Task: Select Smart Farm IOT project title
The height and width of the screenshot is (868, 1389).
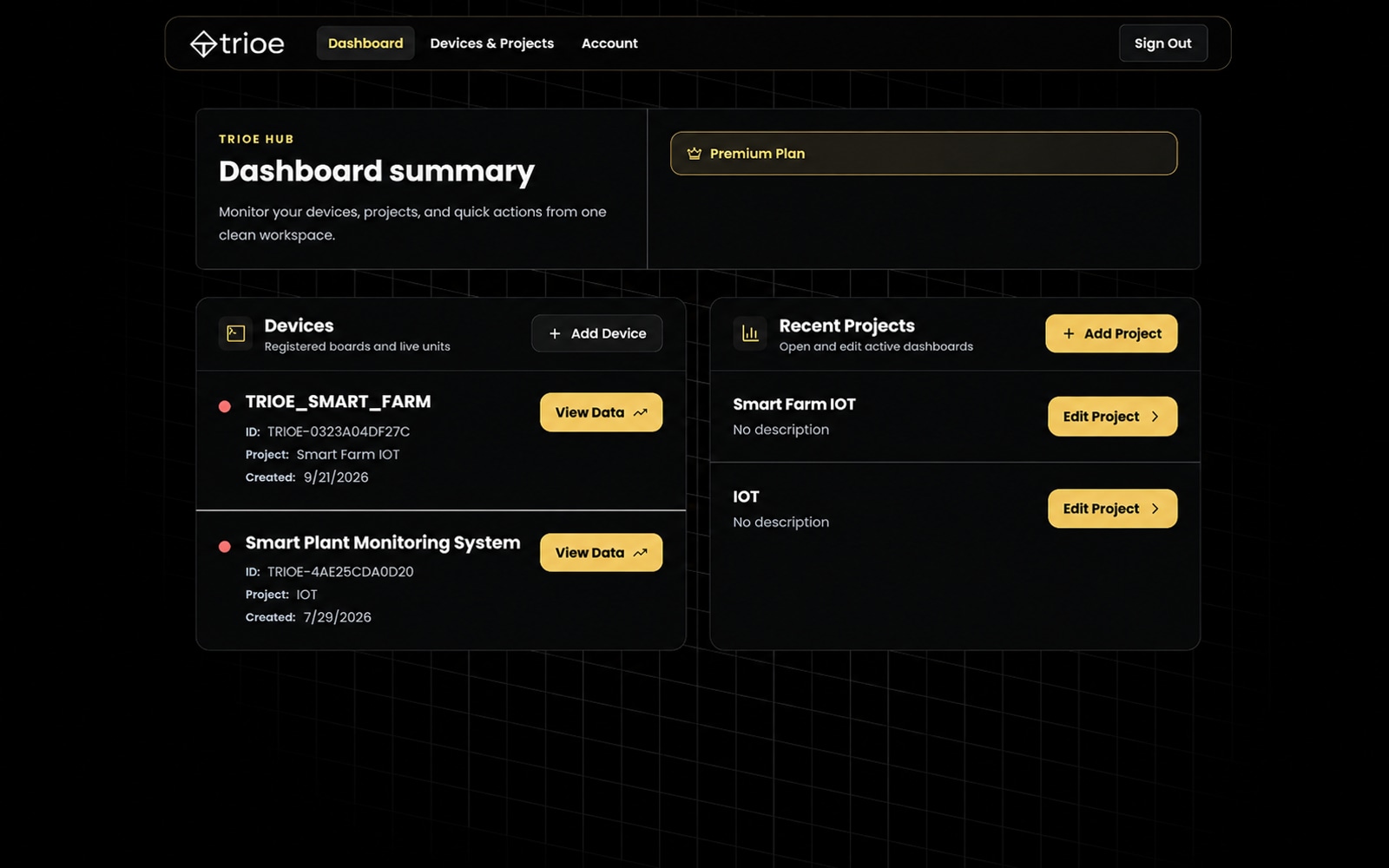Action: [x=794, y=404]
